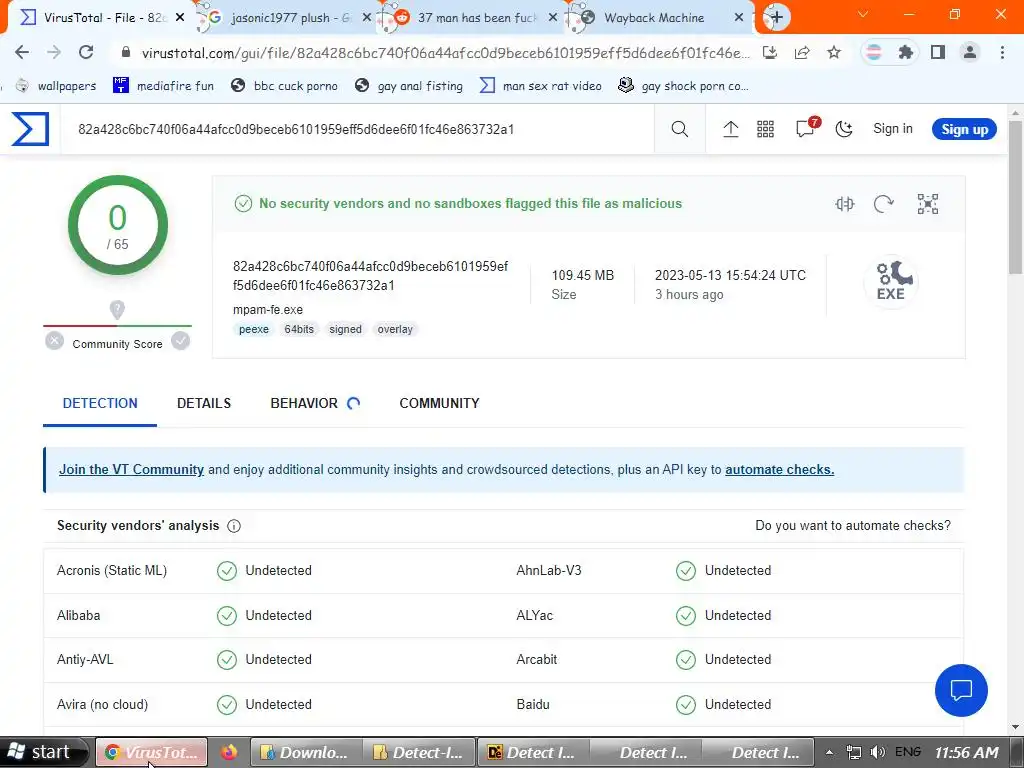Click the browser address bar URL
The image size is (1024, 768).
444,53
